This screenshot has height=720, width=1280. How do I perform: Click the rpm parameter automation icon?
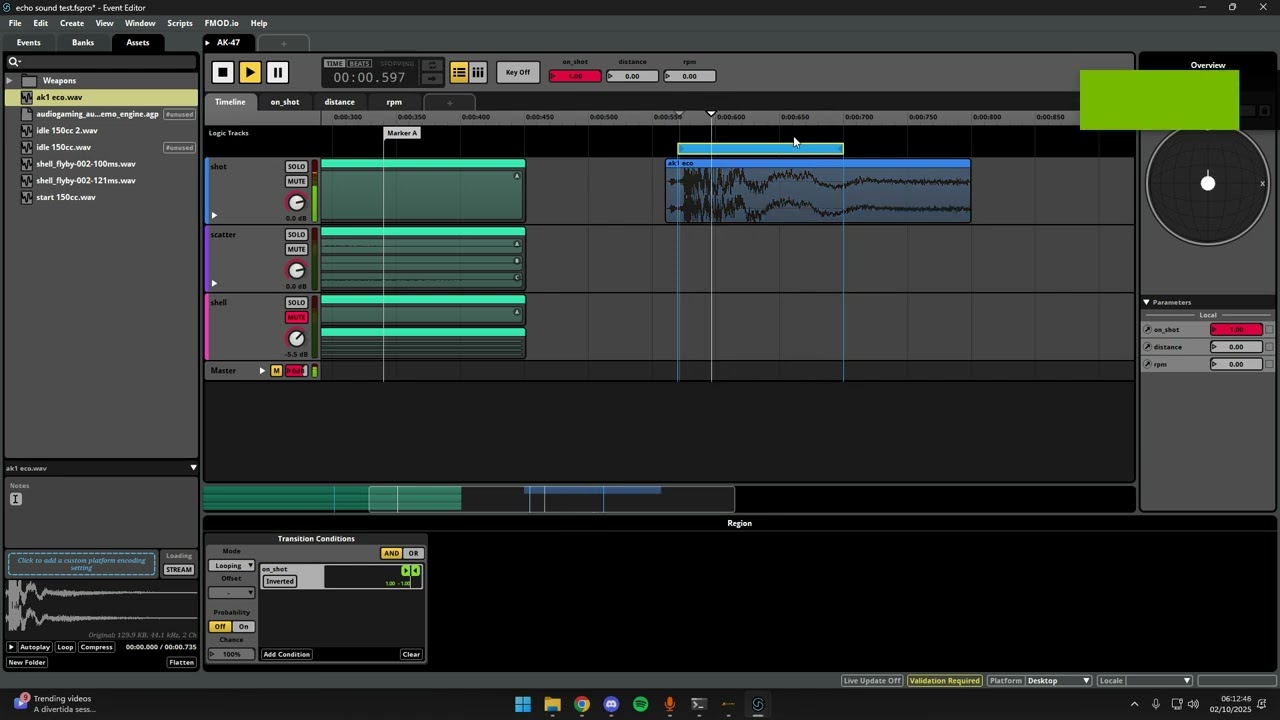click(1148, 364)
